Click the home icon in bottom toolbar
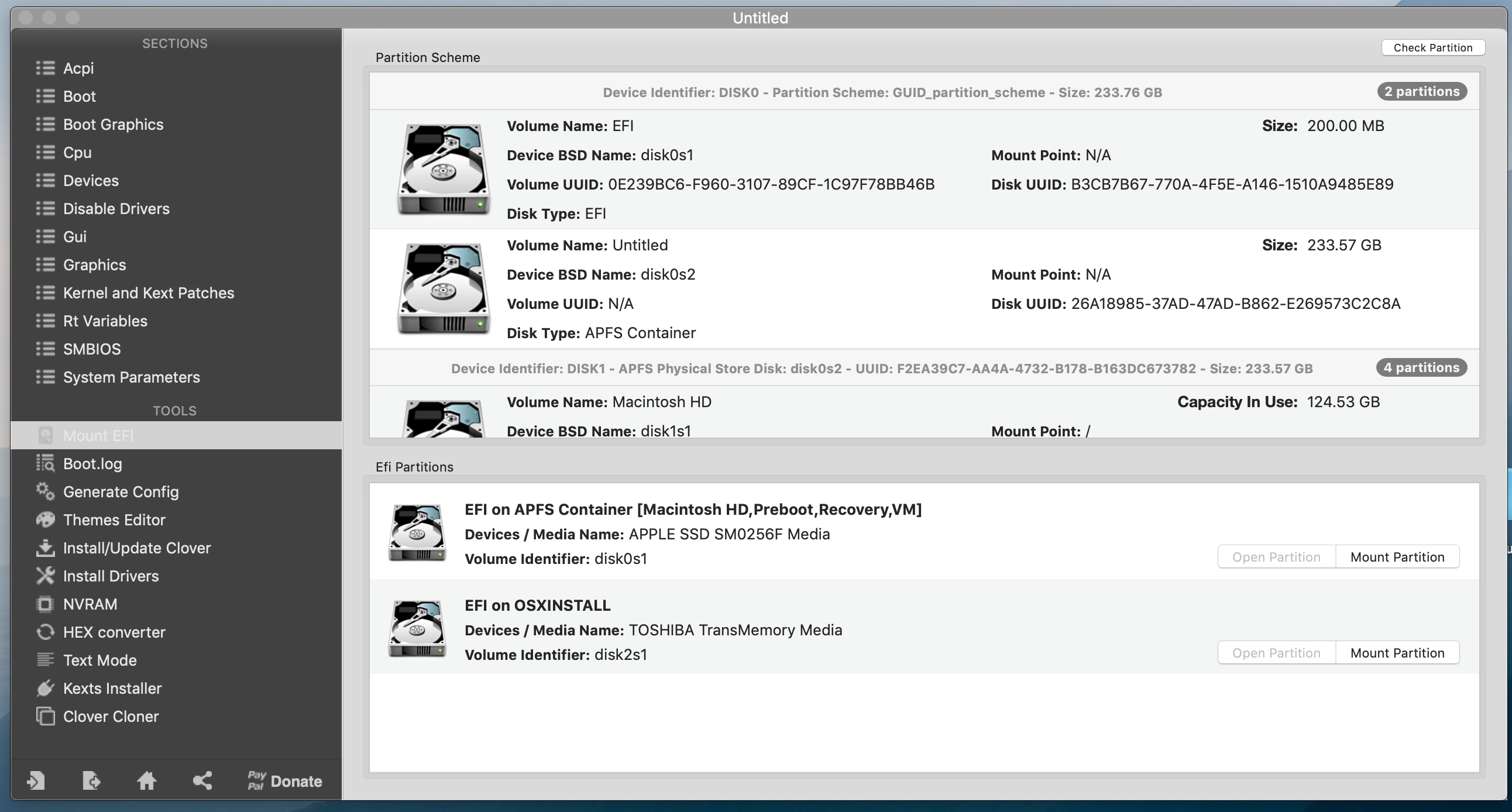 pyautogui.click(x=146, y=781)
